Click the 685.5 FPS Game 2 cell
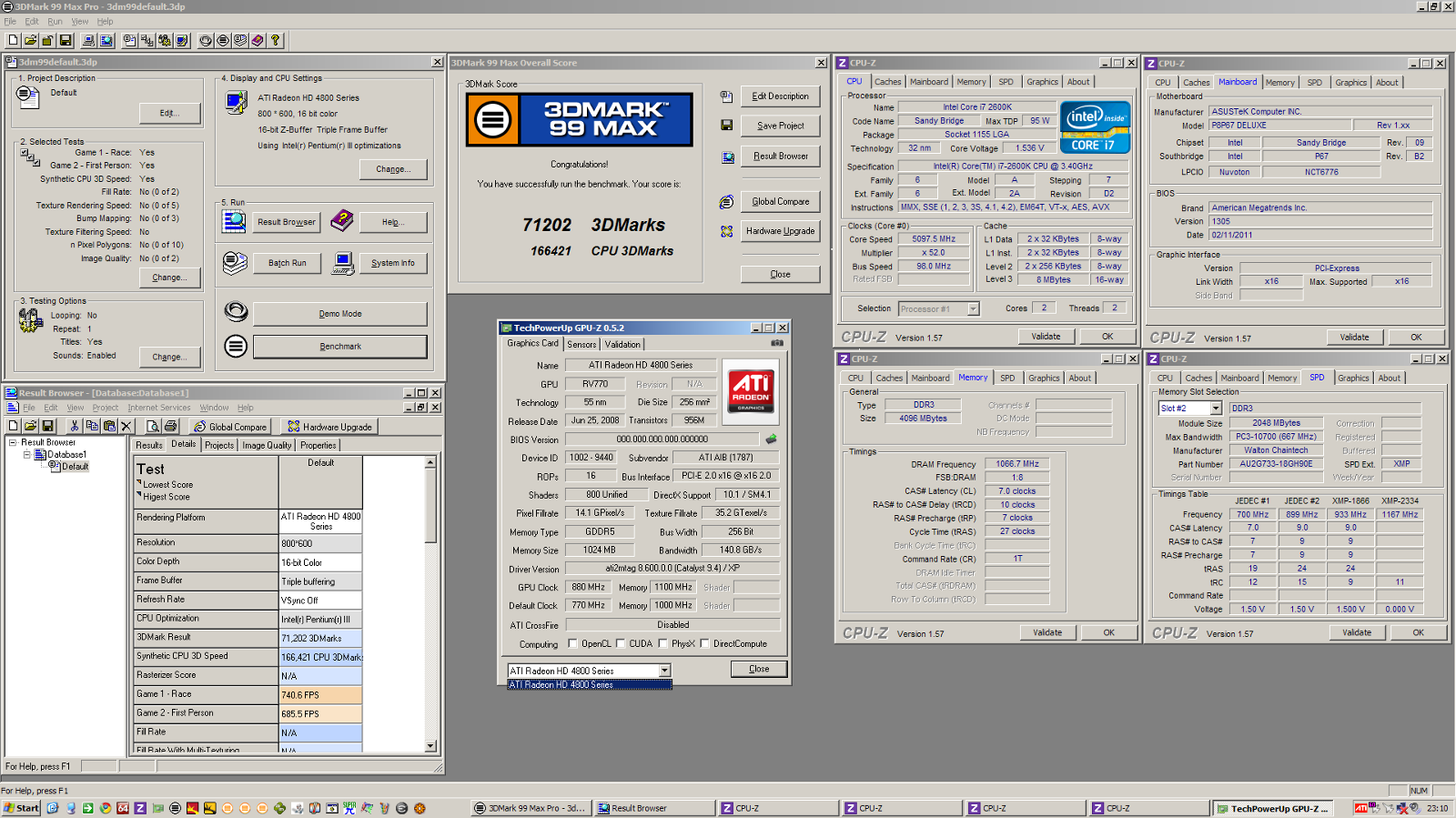1456x818 pixels. coord(320,714)
